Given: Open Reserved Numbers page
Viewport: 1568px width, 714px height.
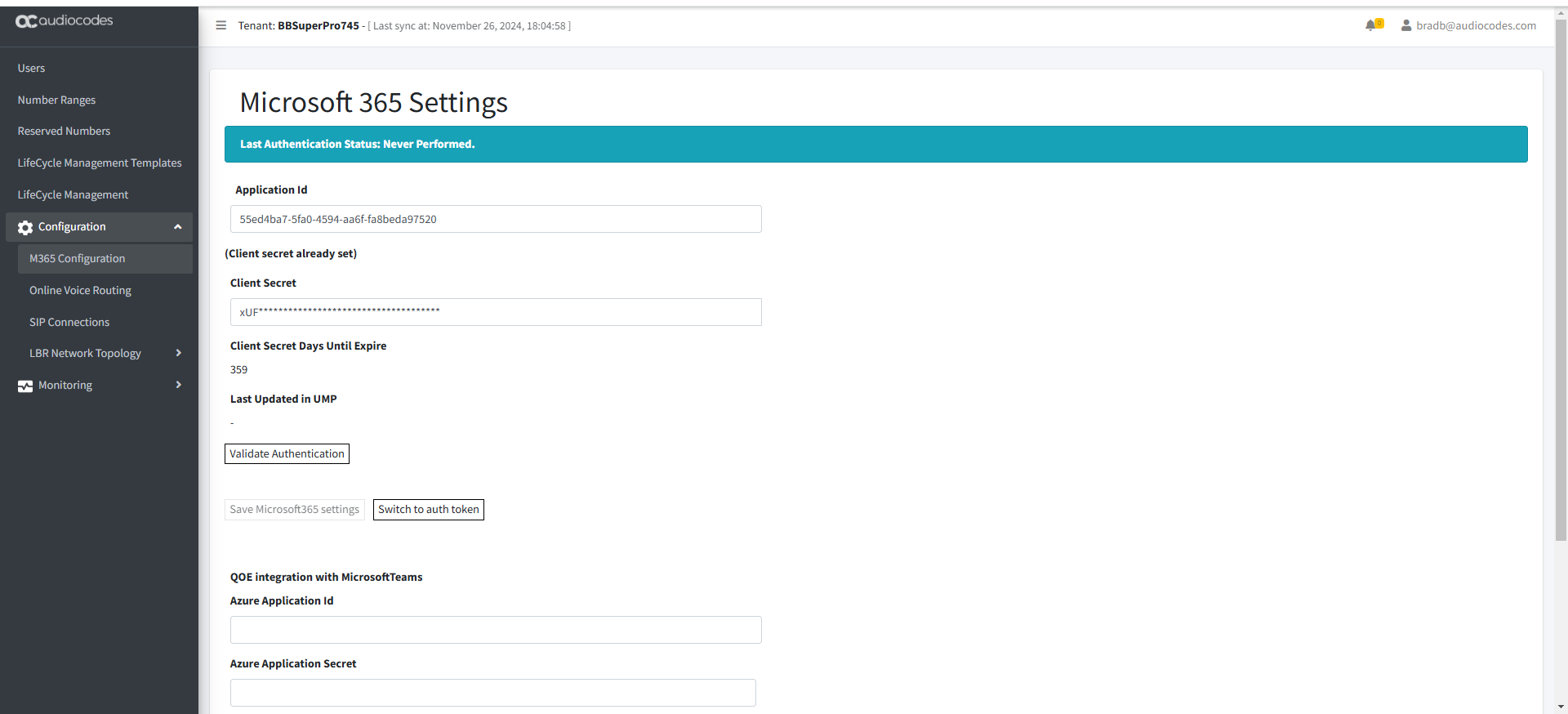Looking at the screenshot, I should coord(64,132).
